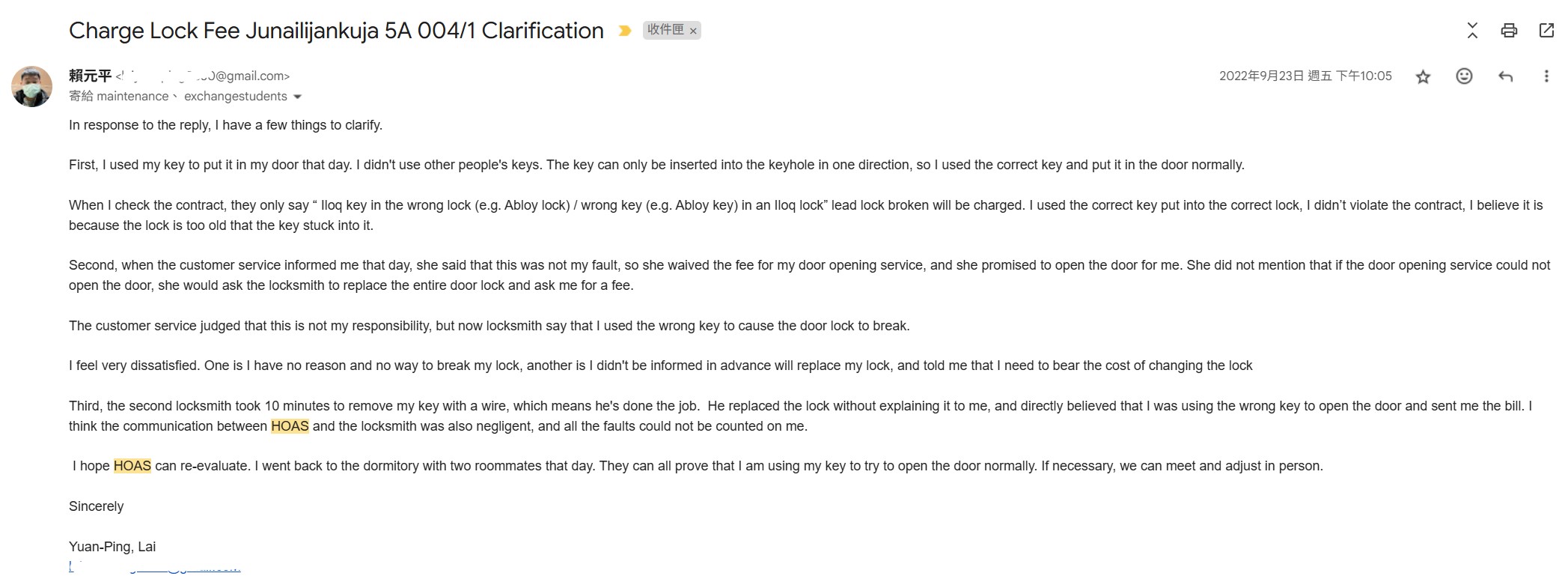Remove the 收件匣 label with its x
This screenshot has width=1568, height=585.
tap(693, 31)
